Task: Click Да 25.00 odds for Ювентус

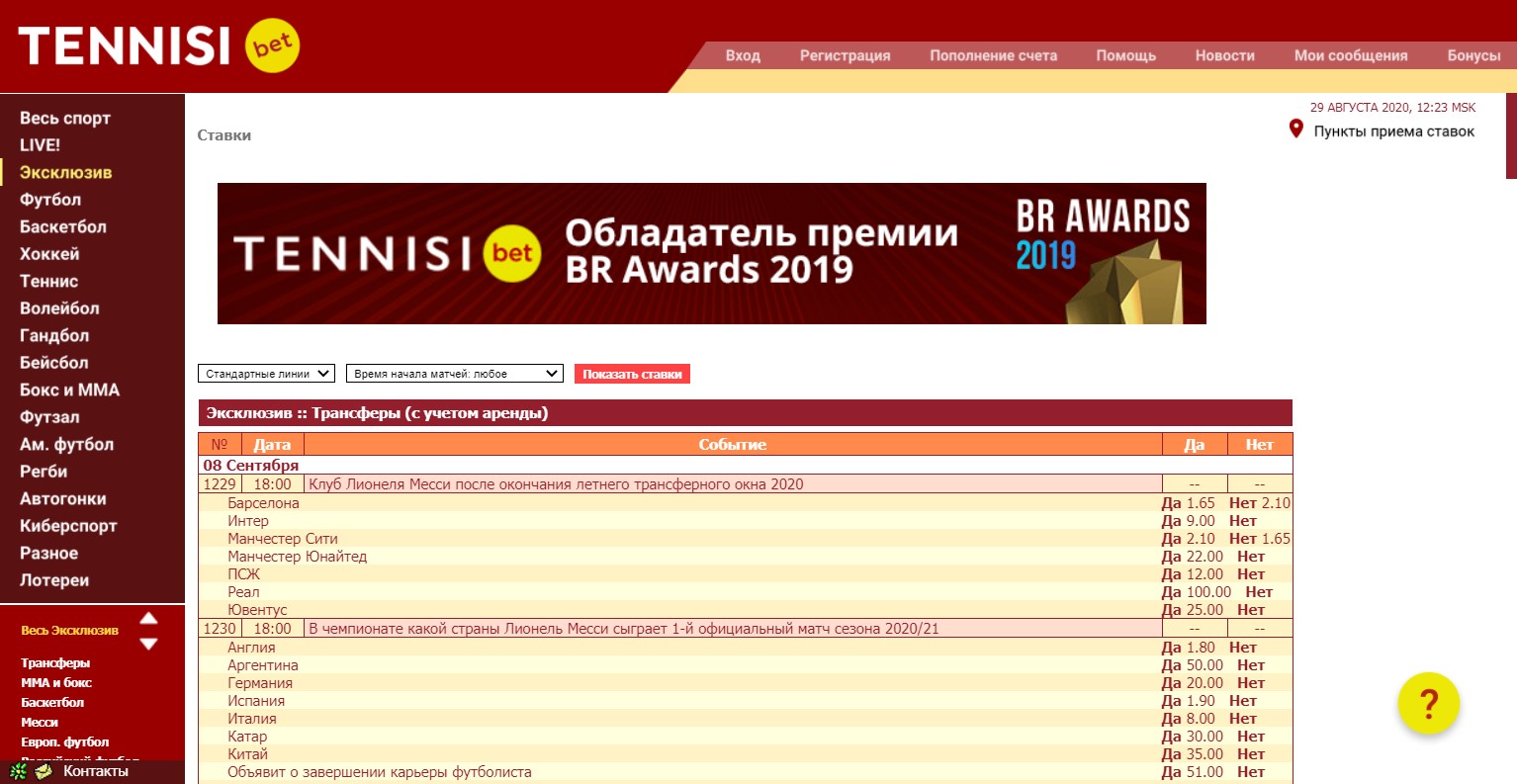Action: click(1193, 610)
